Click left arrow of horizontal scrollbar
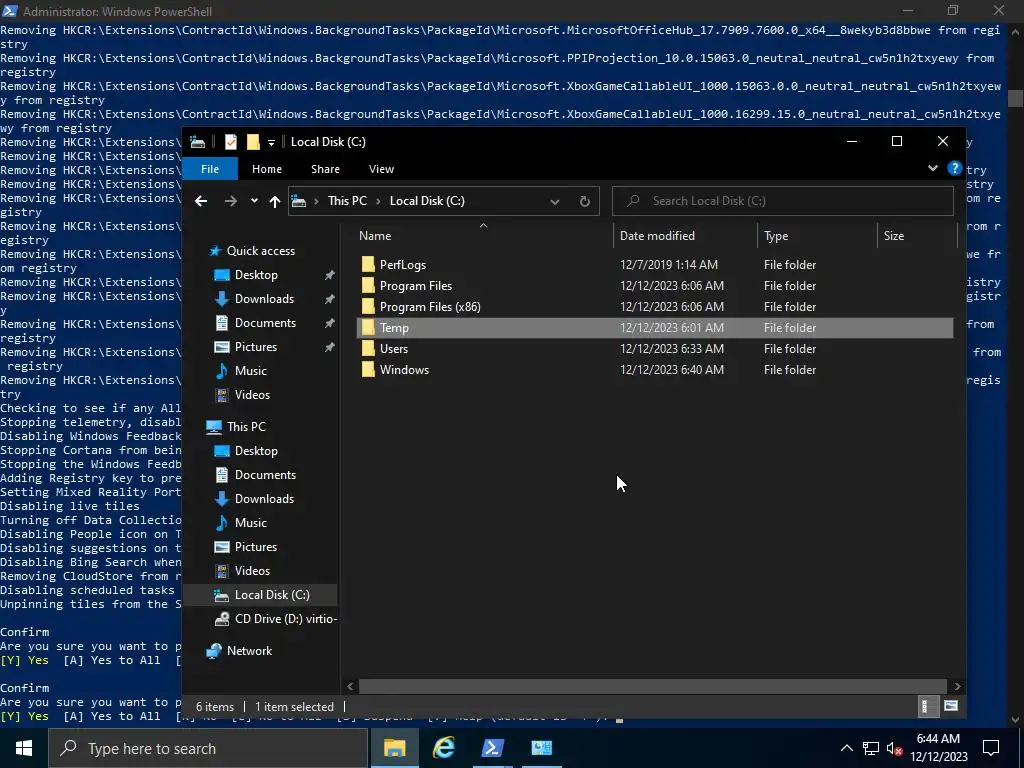 (350, 686)
